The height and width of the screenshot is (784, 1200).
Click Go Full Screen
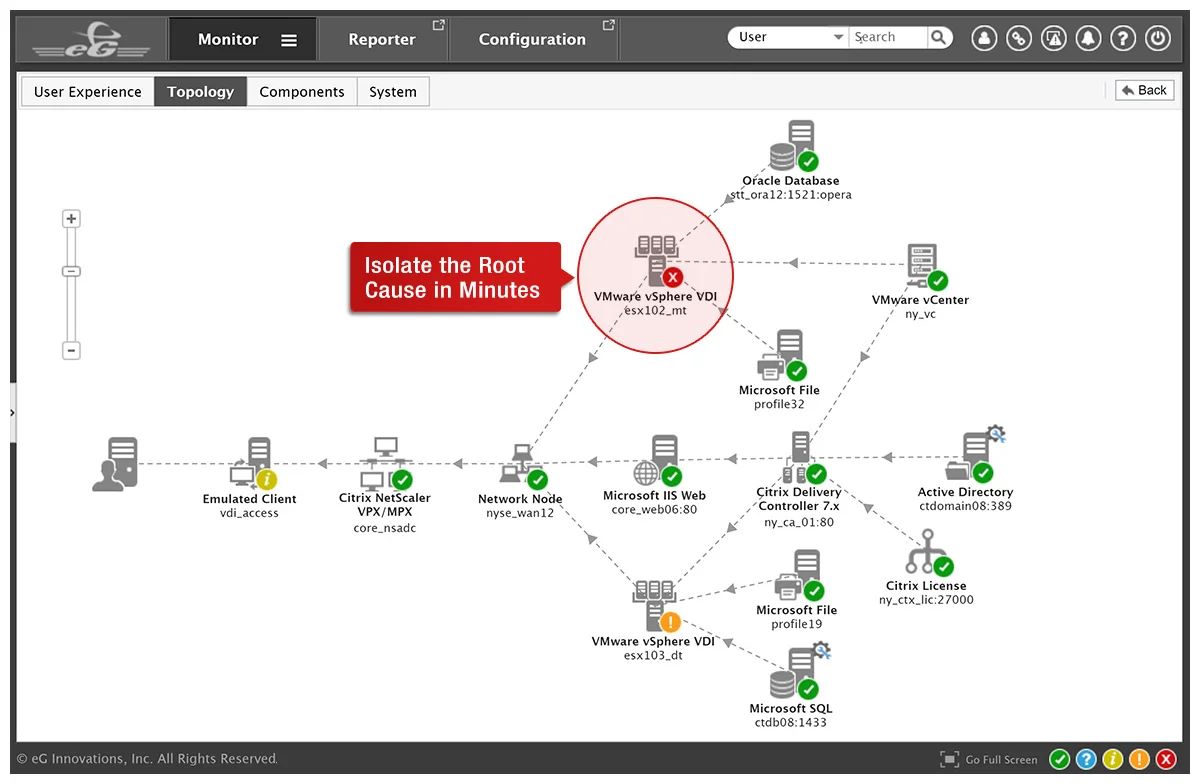tap(990, 760)
